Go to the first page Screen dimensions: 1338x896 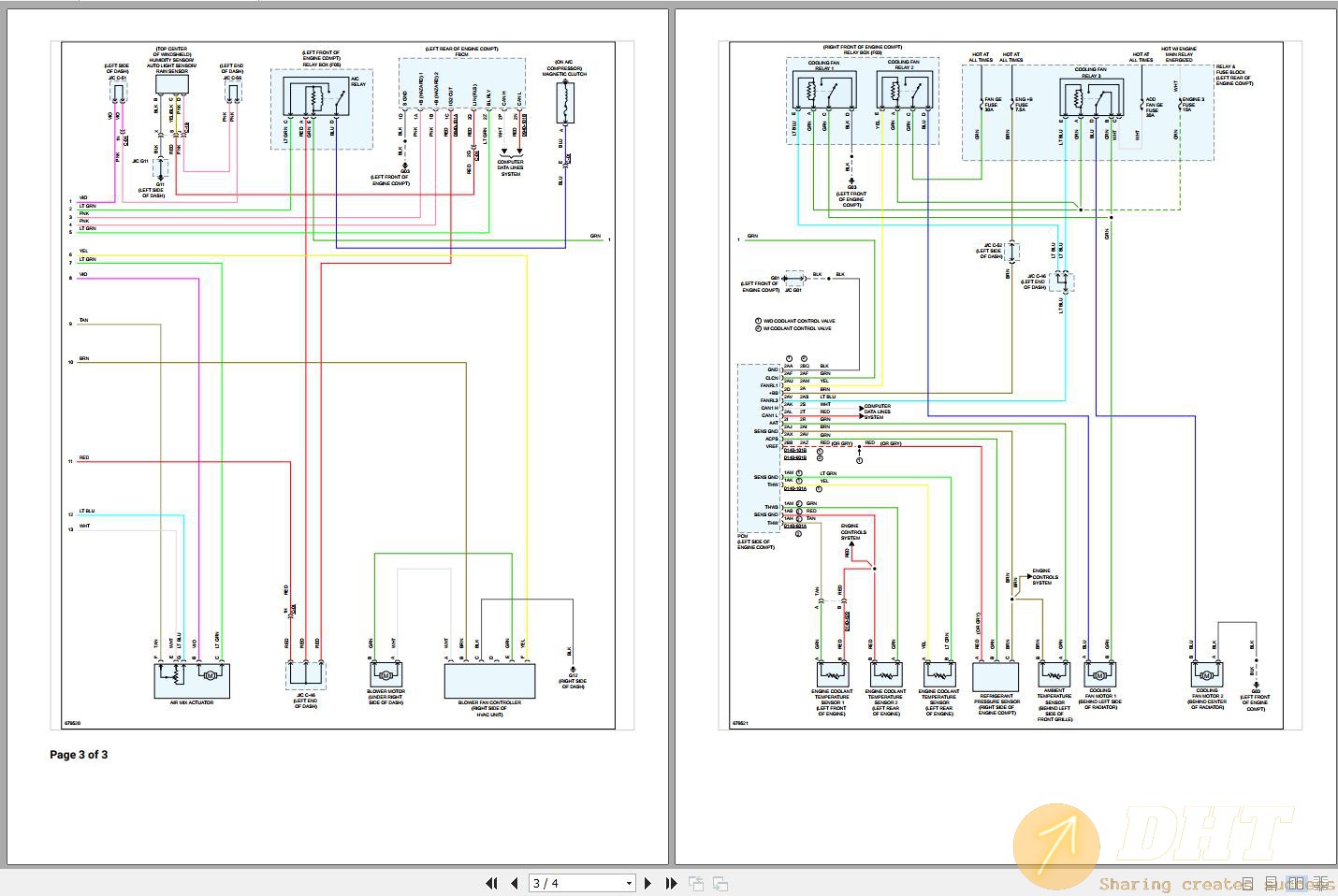click(x=491, y=883)
